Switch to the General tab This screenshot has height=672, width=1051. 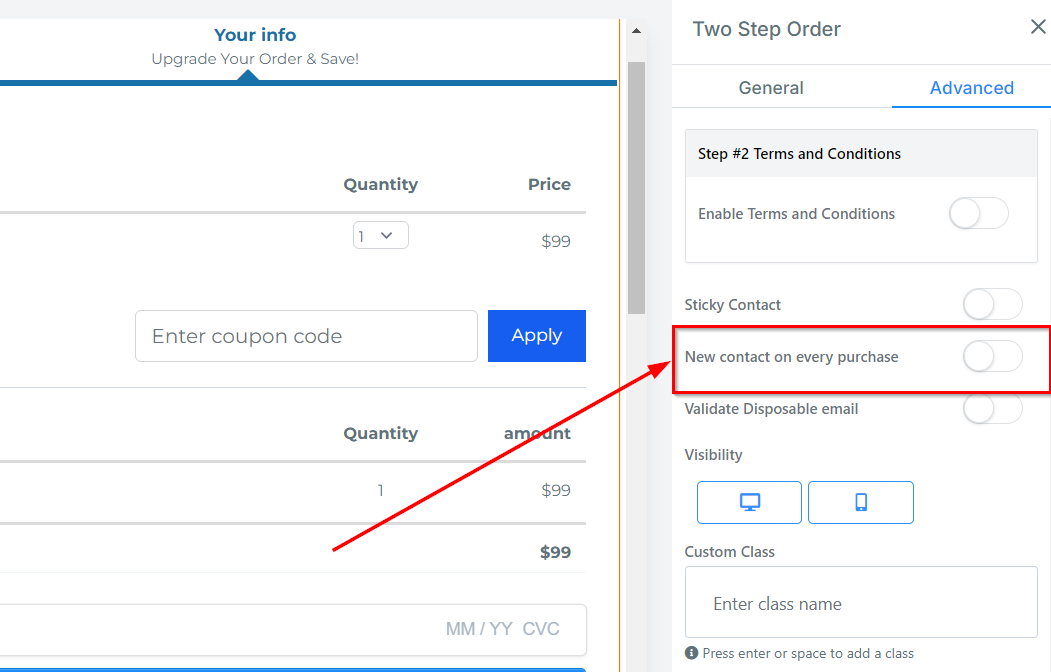(x=771, y=88)
